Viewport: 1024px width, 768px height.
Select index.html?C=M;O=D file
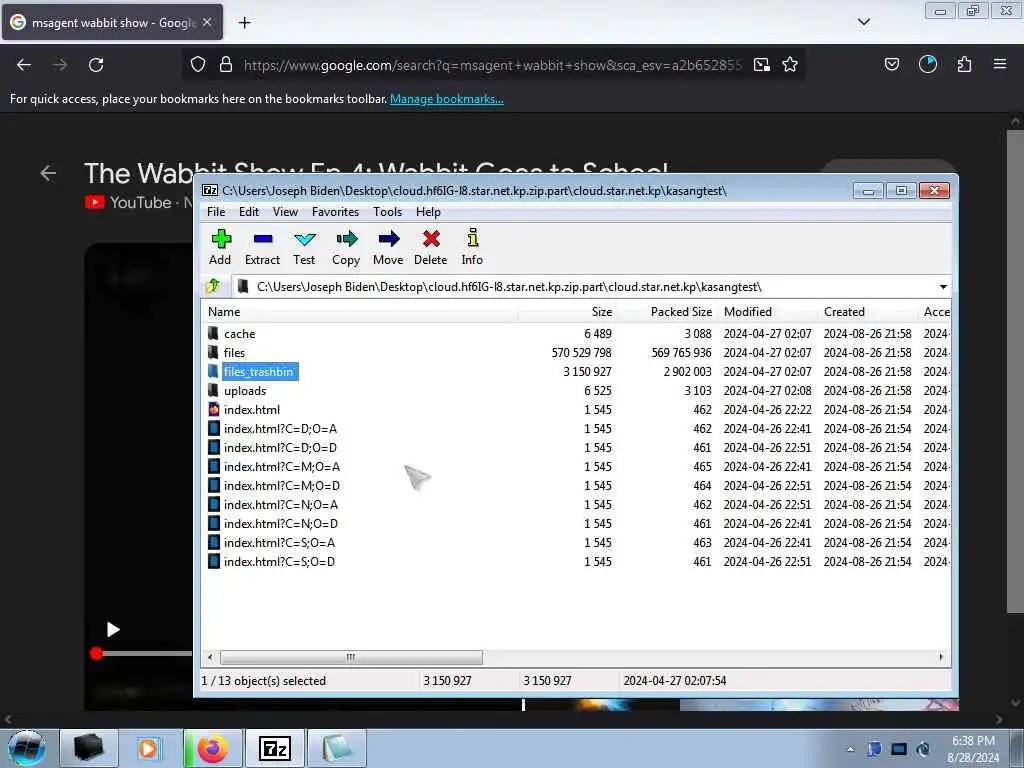pyautogui.click(x=281, y=486)
